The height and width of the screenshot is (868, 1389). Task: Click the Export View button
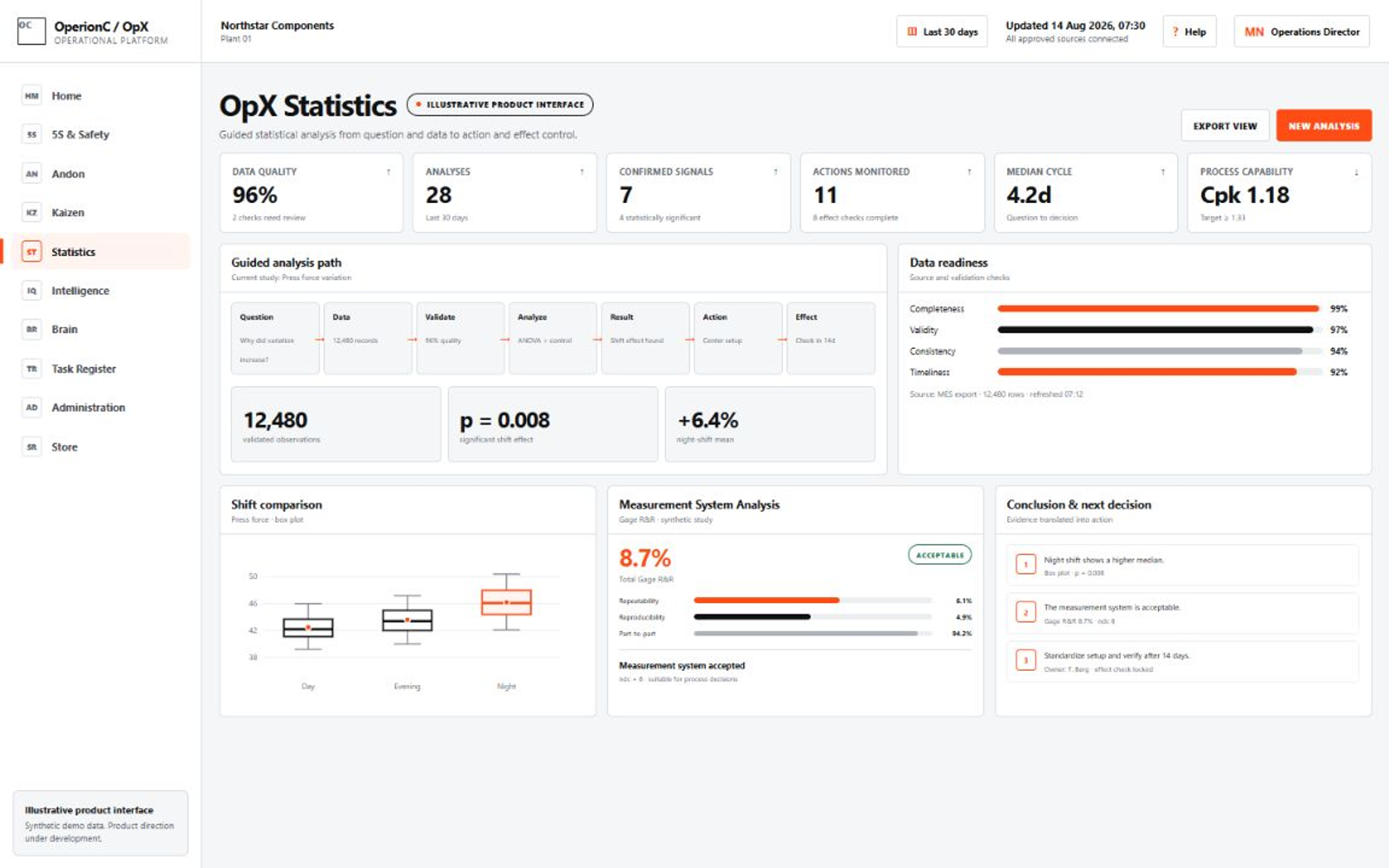[x=1225, y=126]
